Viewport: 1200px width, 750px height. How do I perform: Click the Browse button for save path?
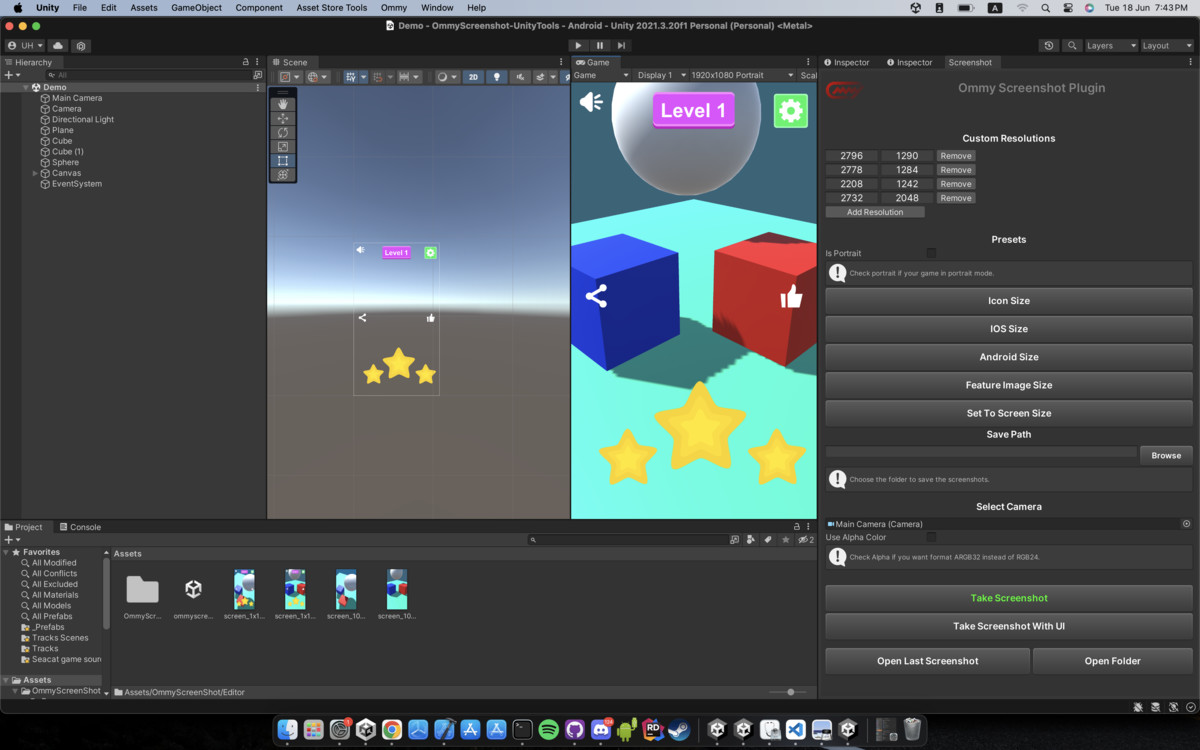pos(1166,455)
